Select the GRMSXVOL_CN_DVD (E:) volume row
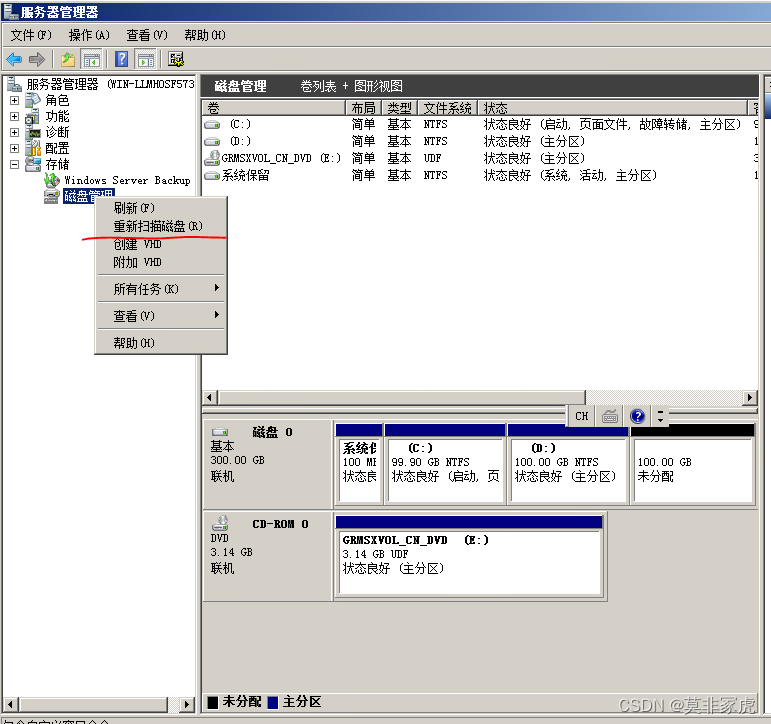This screenshot has width=771, height=724. pos(281,158)
